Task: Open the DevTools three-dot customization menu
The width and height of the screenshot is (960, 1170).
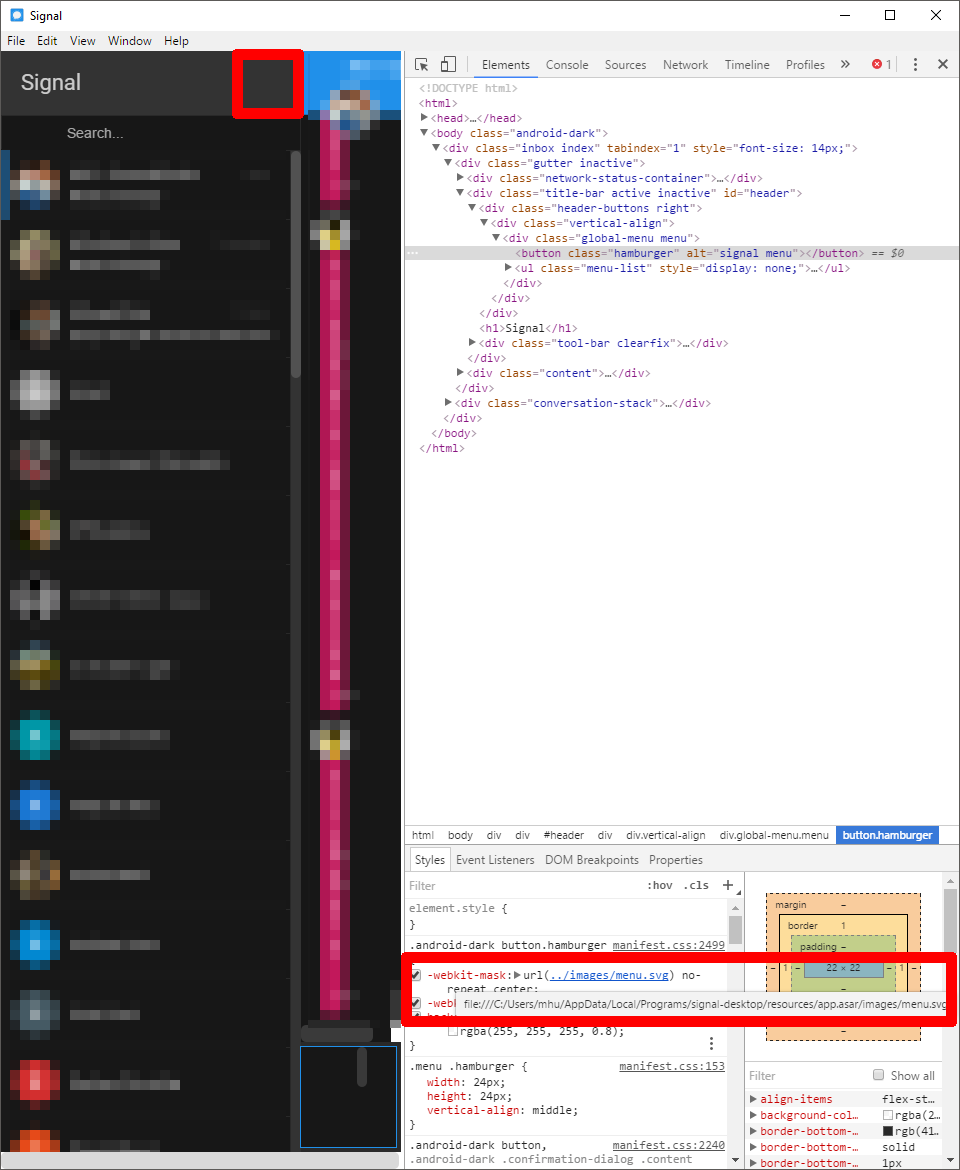Action: pos(915,64)
